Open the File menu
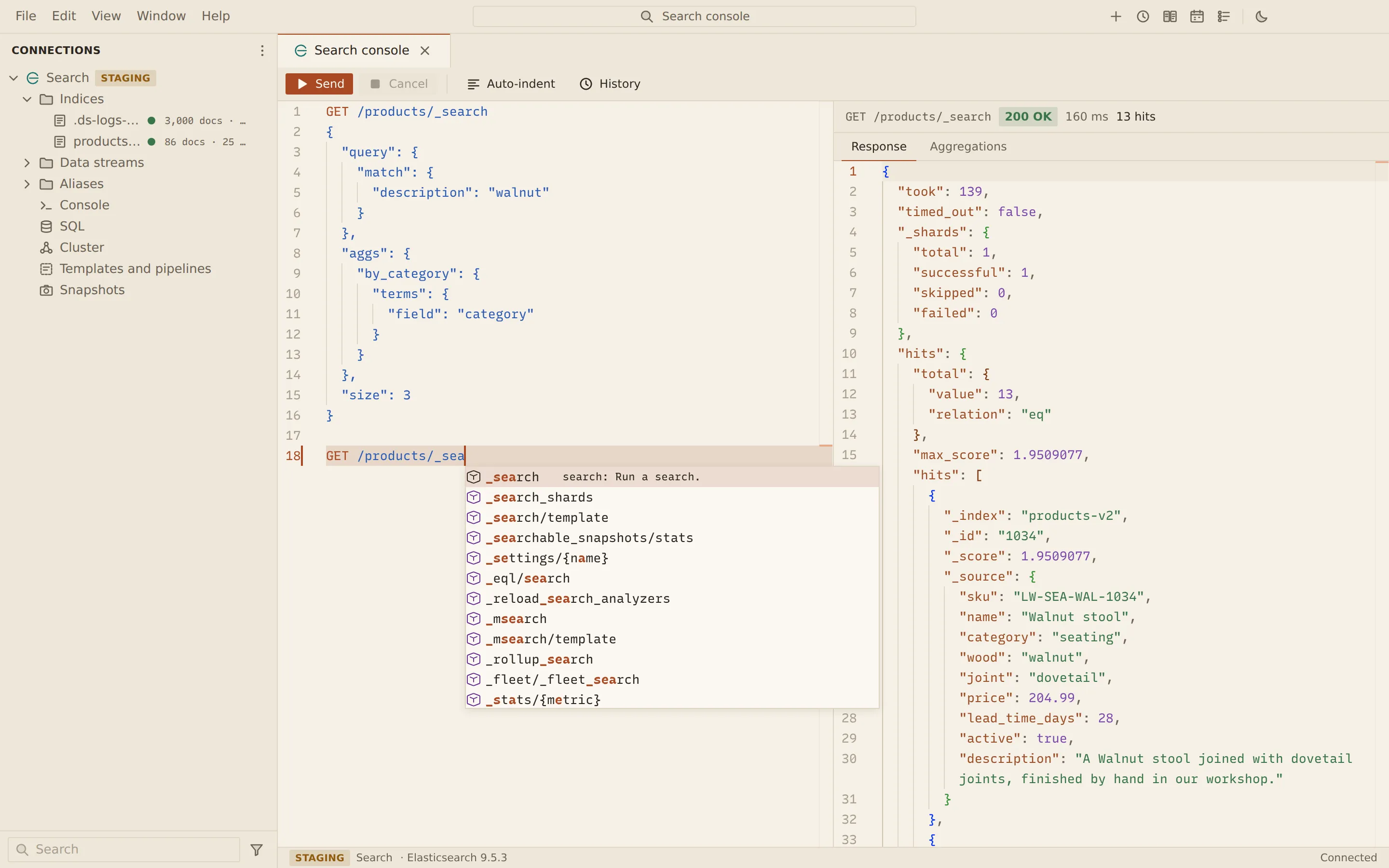The width and height of the screenshot is (1389, 868). 26,16
